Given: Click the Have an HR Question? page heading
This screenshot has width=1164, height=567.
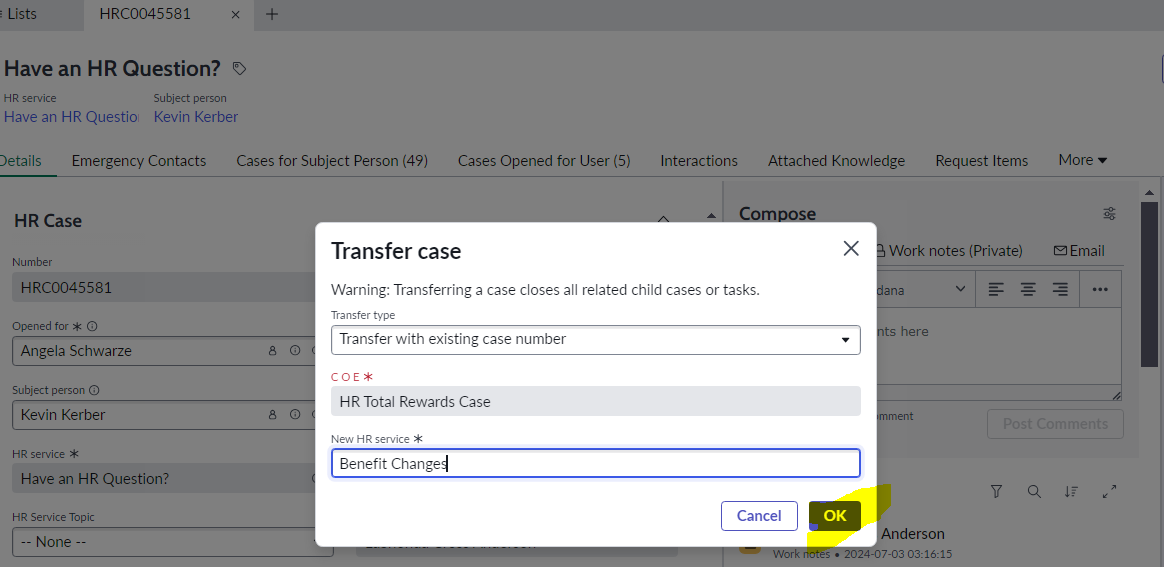Looking at the screenshot, I should point(112,68).
